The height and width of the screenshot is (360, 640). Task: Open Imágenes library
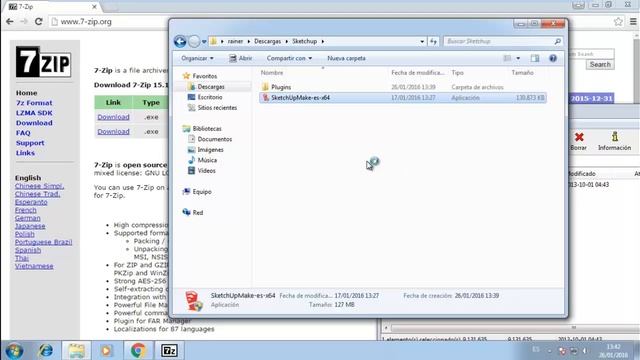coord(205,150)
